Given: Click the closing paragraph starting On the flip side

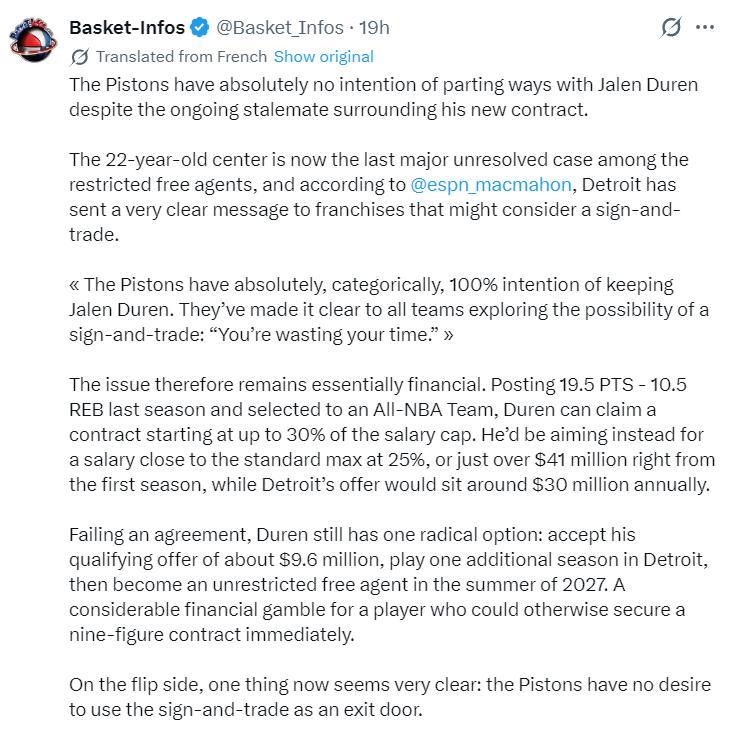Looking at the screenshot, I should (x=390, y=697).
